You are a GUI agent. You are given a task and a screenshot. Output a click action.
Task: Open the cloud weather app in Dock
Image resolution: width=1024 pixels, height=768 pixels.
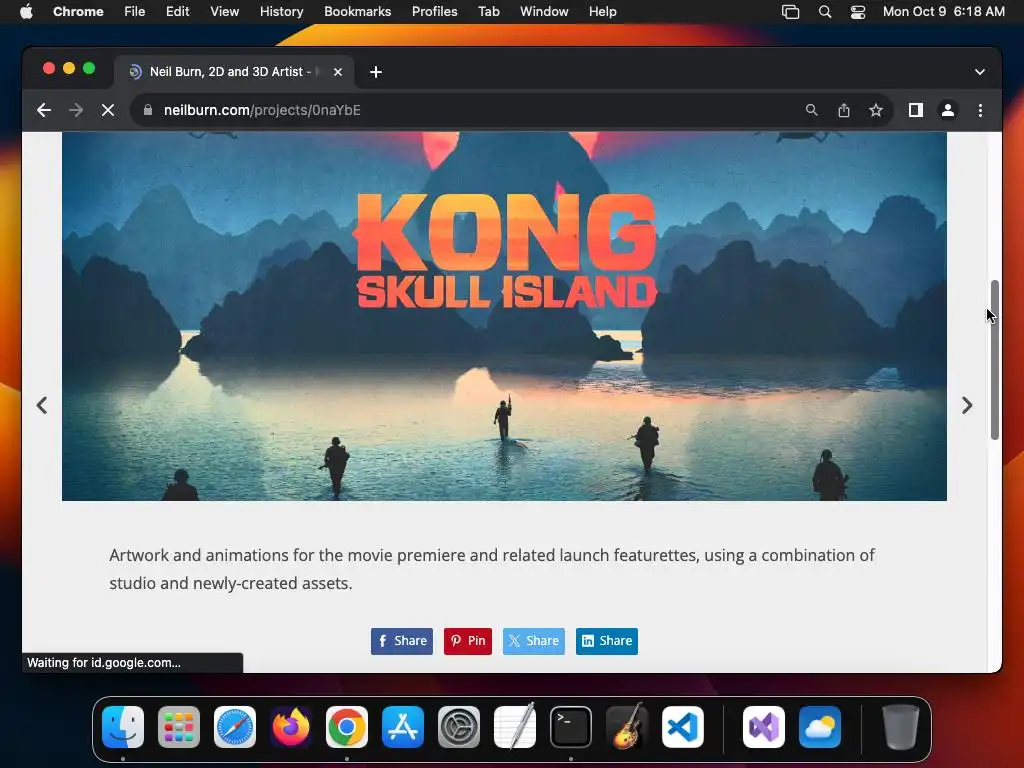tap(820, 727)
